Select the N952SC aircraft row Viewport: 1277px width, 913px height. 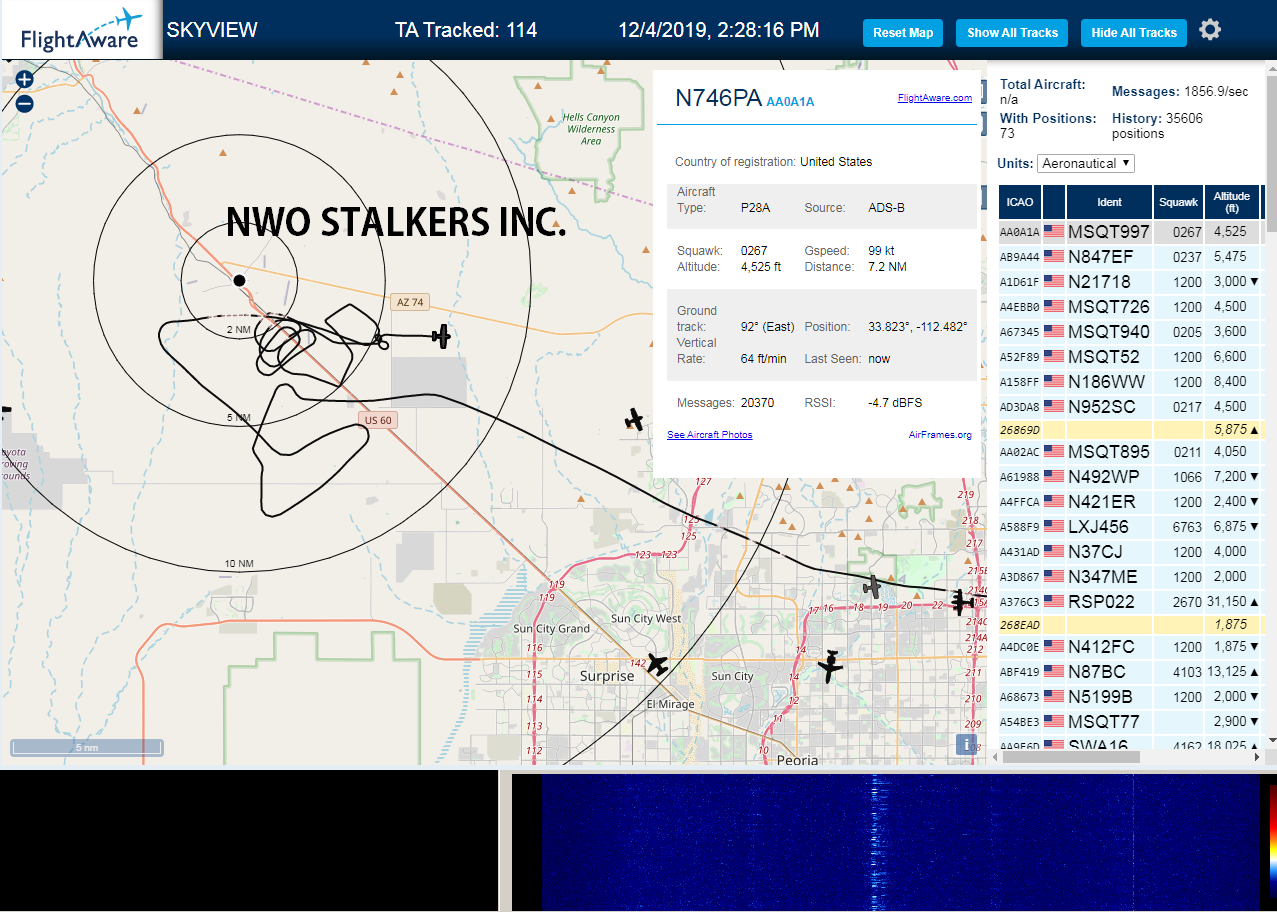point(1130,407)
